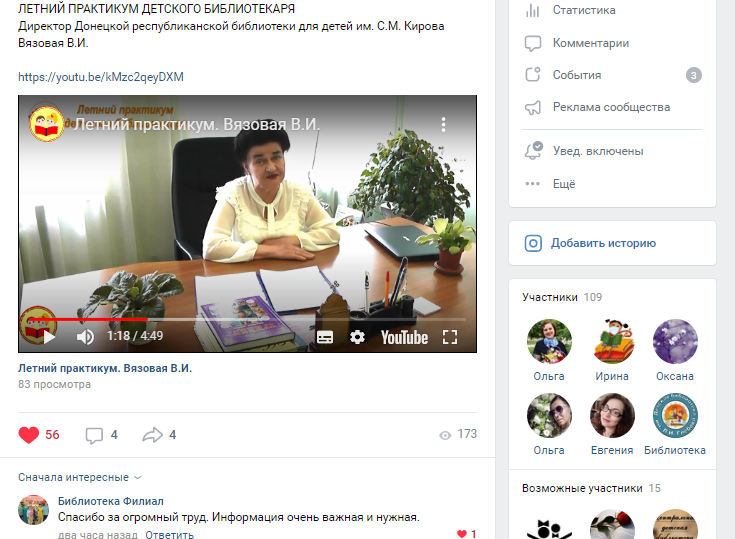
Task: Open Оксана member avatar
Action: coord(675,341)
